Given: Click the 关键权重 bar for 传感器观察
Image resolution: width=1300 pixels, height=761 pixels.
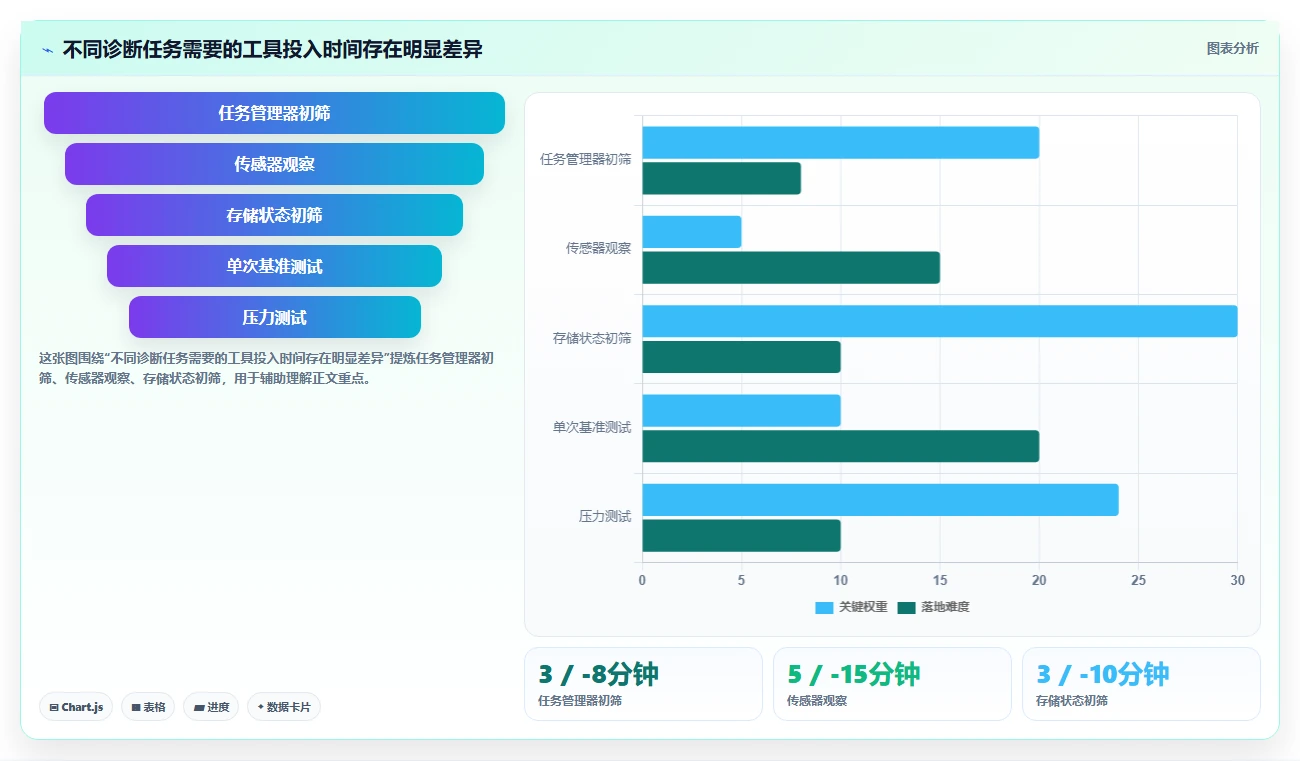Looking at the screenshot, I should click(691, 232).
